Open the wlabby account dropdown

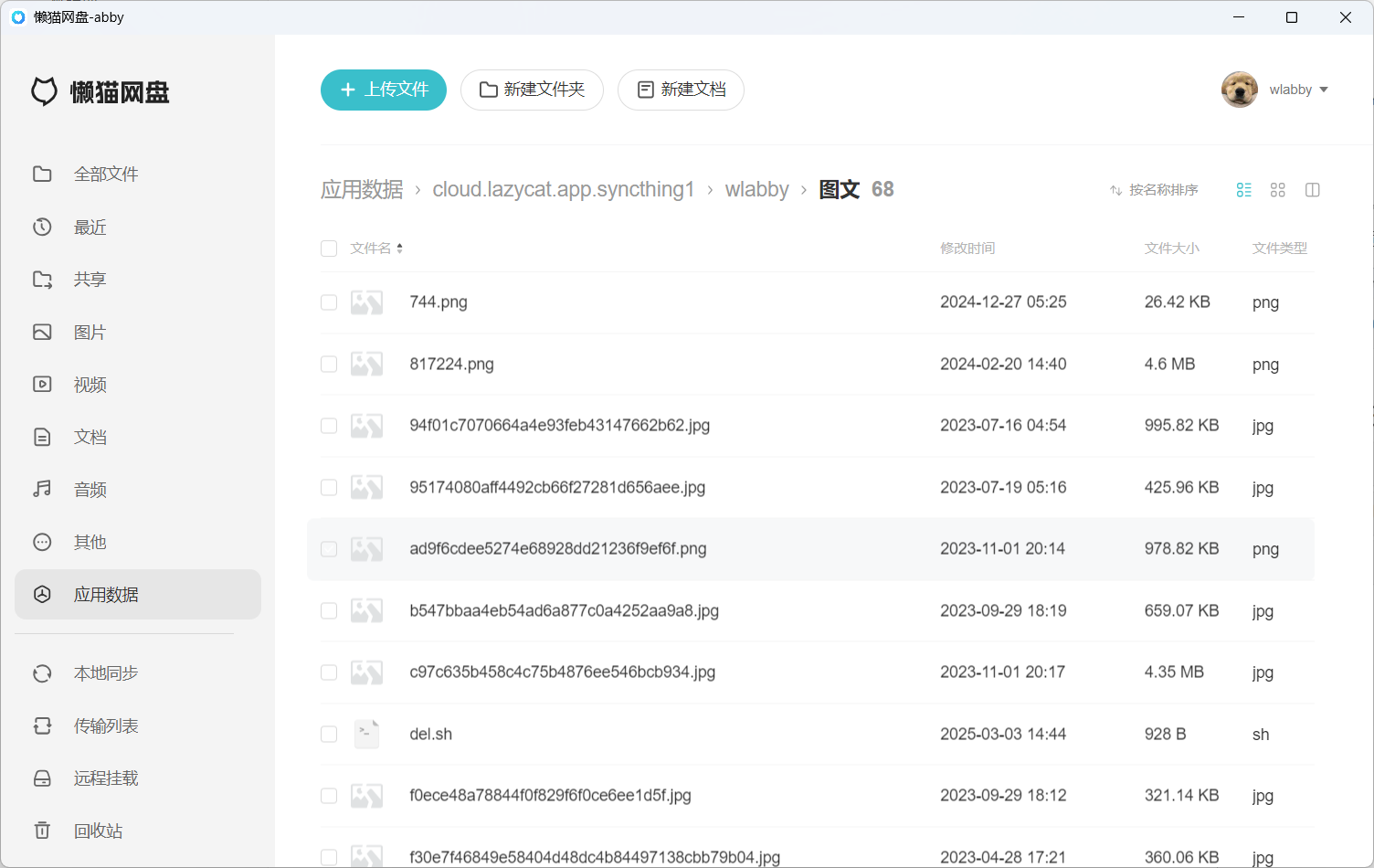point(1275,90)
